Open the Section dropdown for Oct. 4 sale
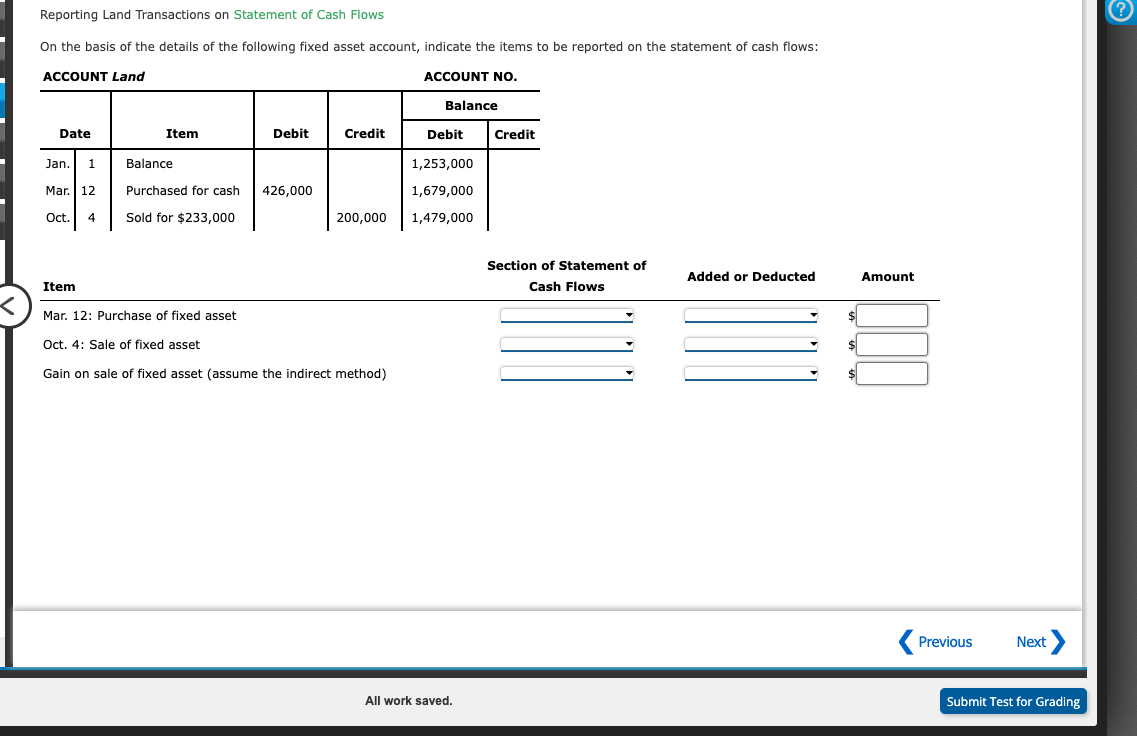This screenshot has height=736, width=1137. click(x=566, y=343)
